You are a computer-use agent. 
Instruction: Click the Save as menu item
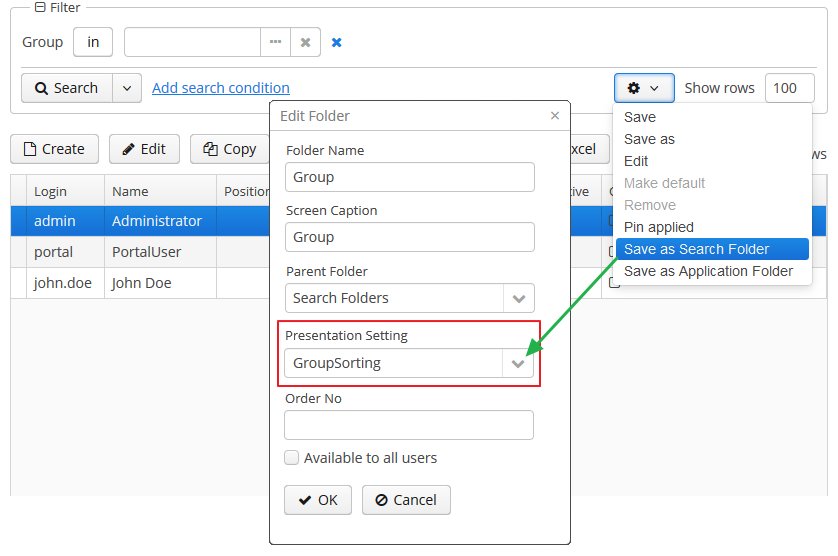(x=649, y=139)
